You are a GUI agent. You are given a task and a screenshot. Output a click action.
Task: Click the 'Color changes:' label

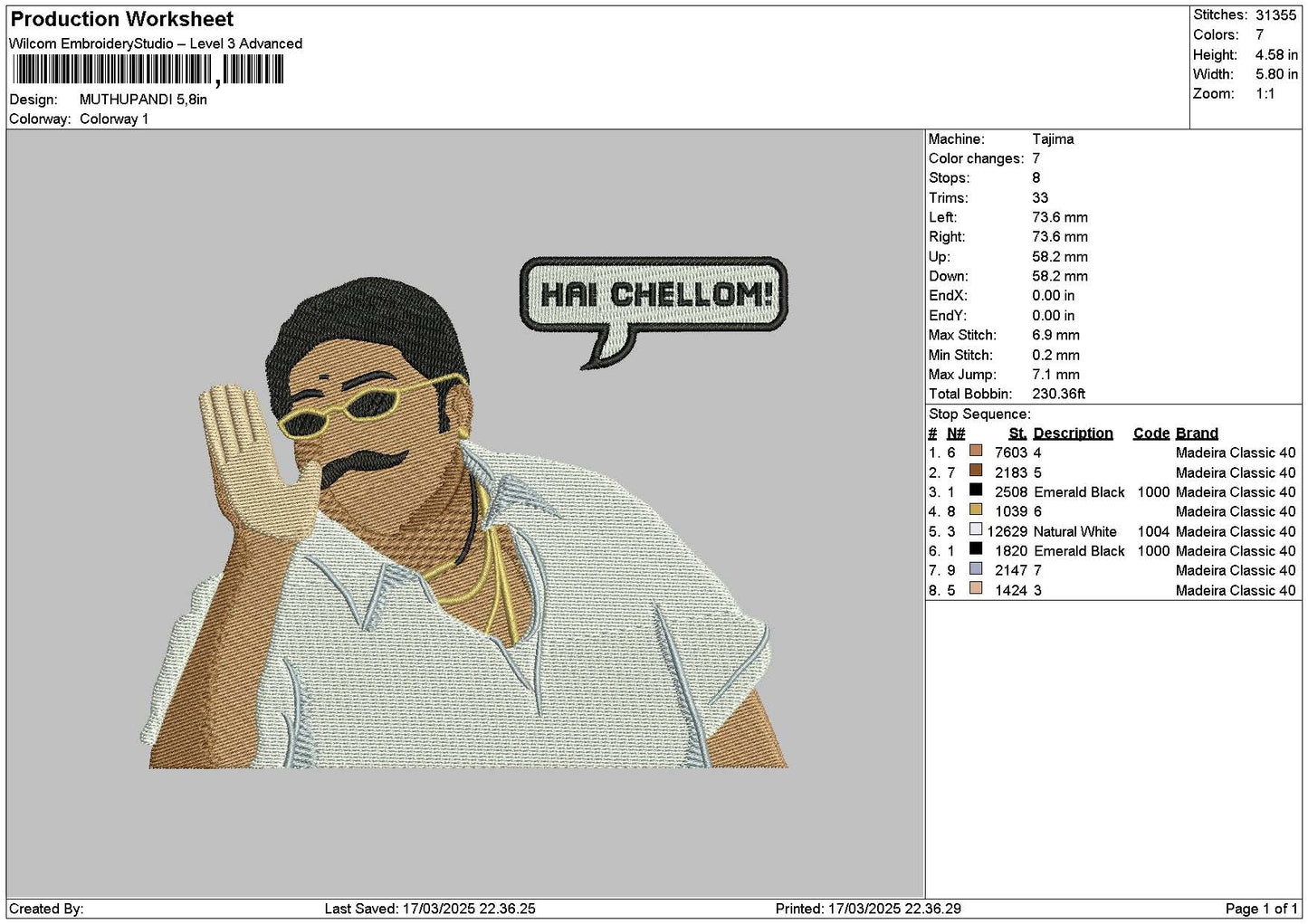[977, 158]
